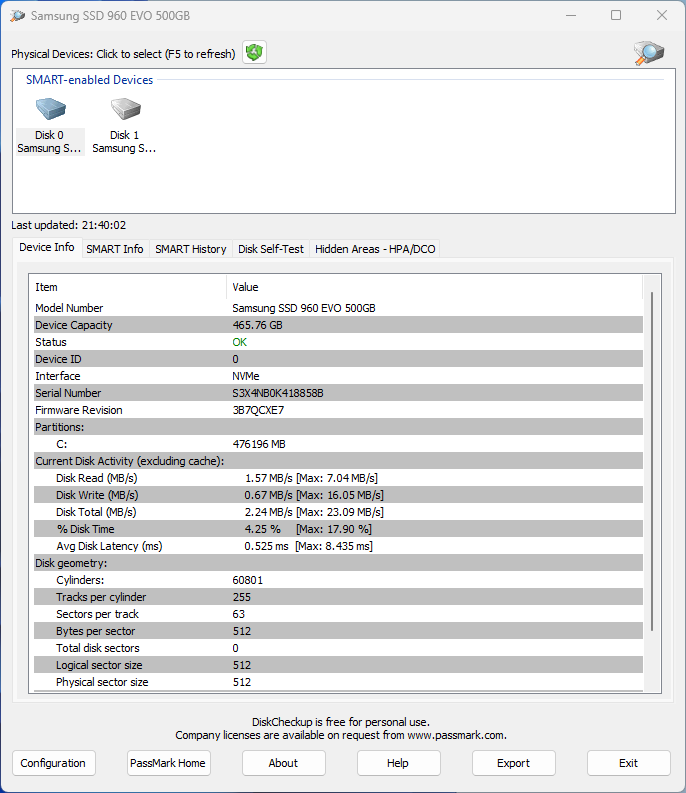
Task: Select the Logical sector size row
Action: click(338, 665)
